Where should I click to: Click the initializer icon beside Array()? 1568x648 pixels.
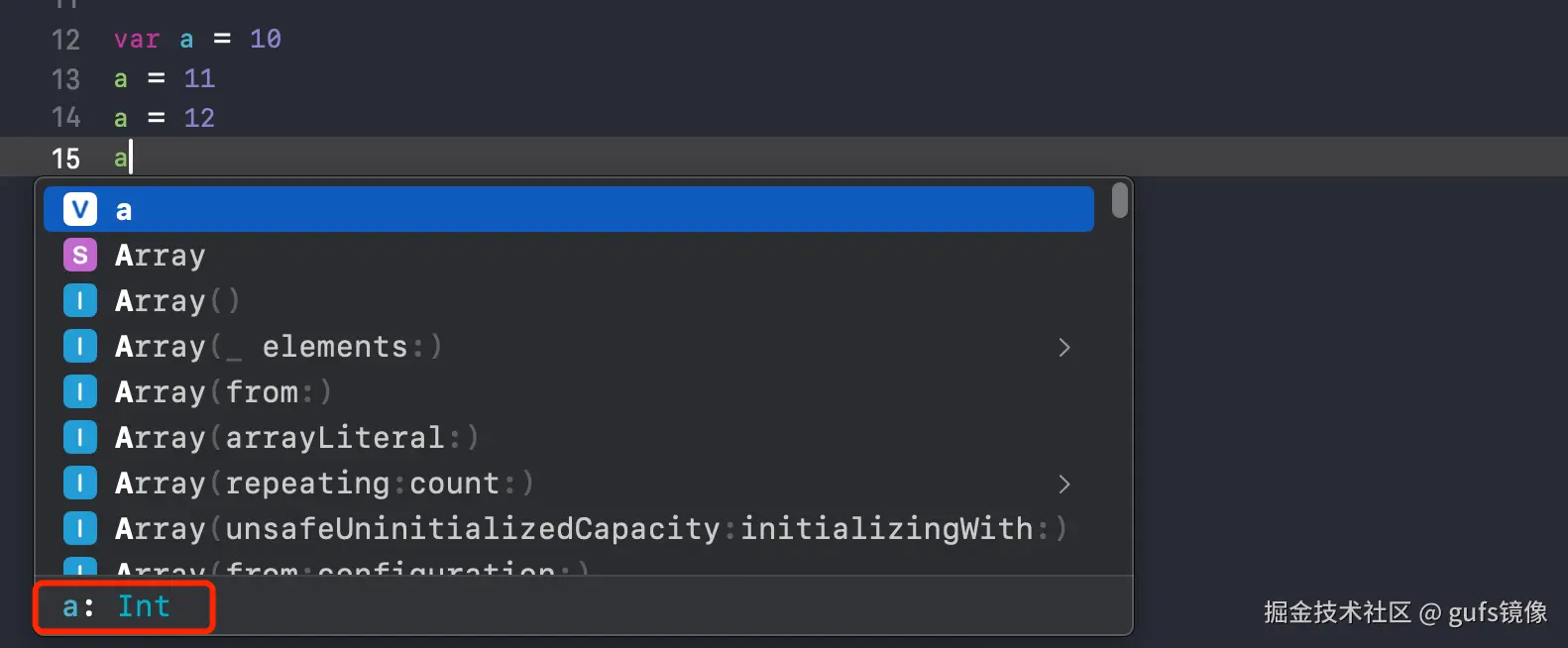80,300
